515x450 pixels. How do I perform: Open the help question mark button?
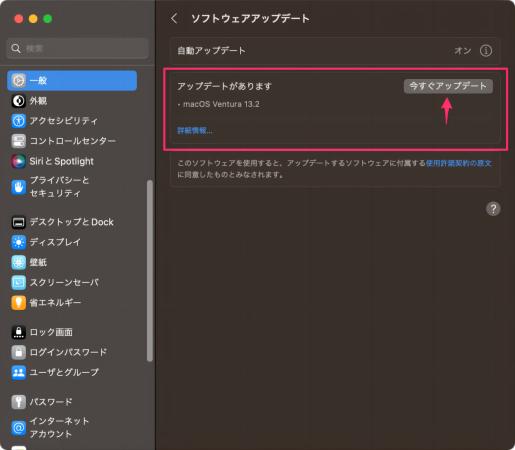[x=493, y=209]
